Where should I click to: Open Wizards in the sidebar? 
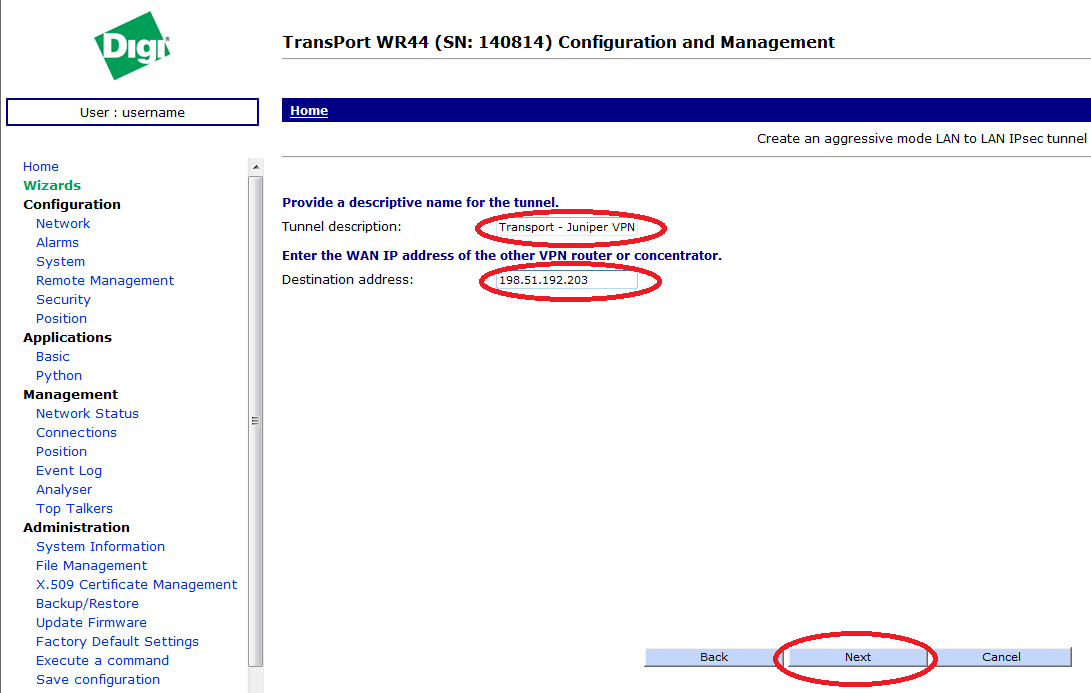click(x=52, y=185)
